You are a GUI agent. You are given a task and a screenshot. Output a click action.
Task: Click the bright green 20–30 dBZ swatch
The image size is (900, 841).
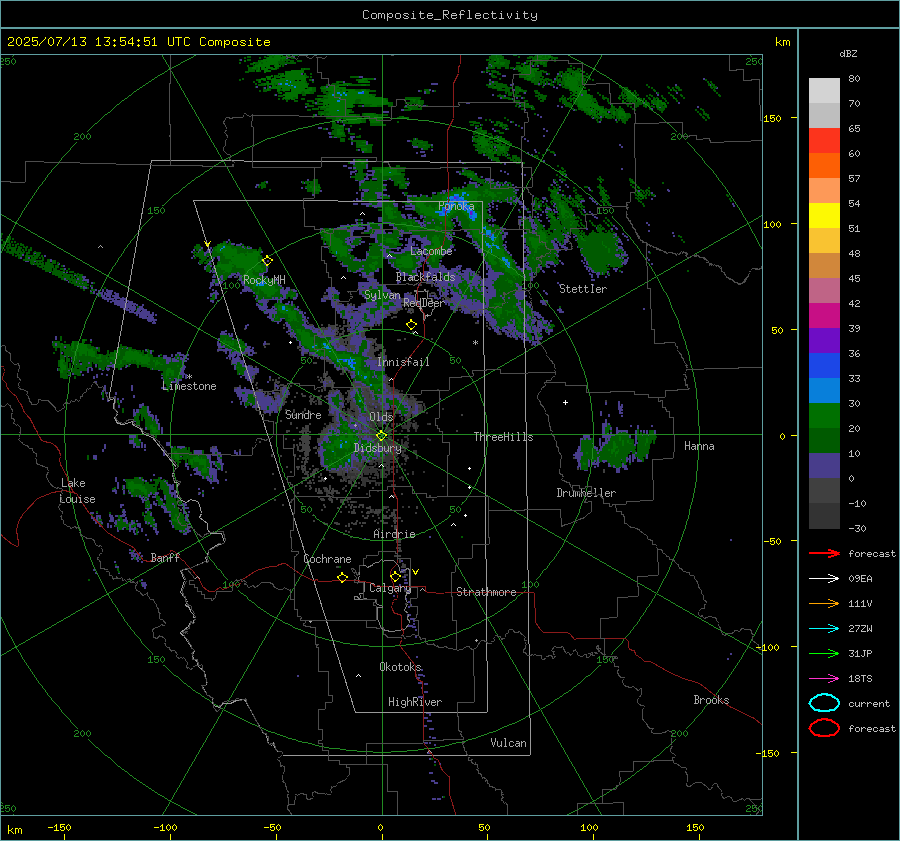(824, 416)
